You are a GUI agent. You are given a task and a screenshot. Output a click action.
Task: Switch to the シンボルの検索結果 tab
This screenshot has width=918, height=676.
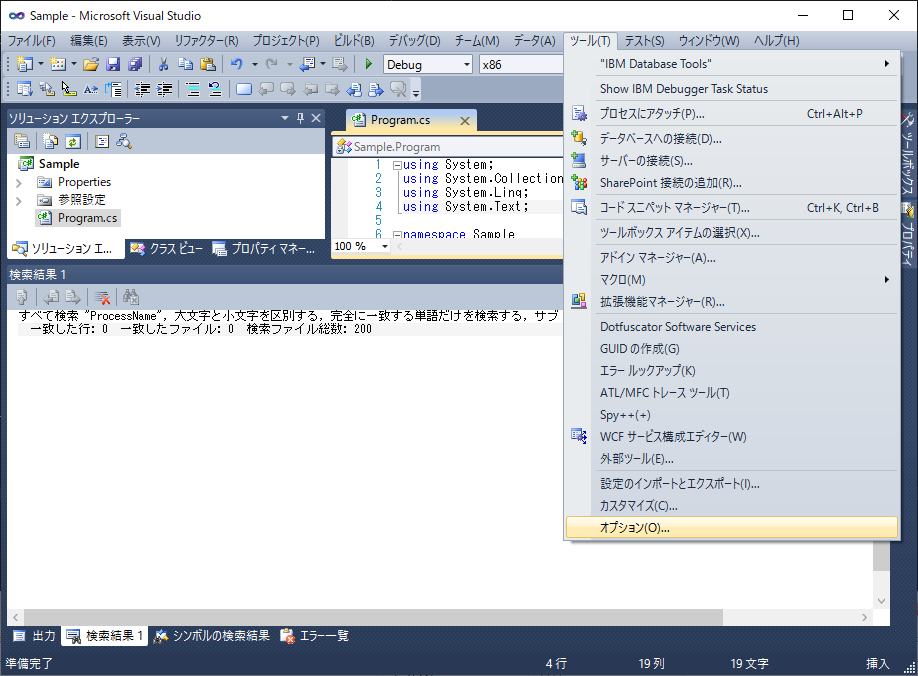click(x=212, y=636)
